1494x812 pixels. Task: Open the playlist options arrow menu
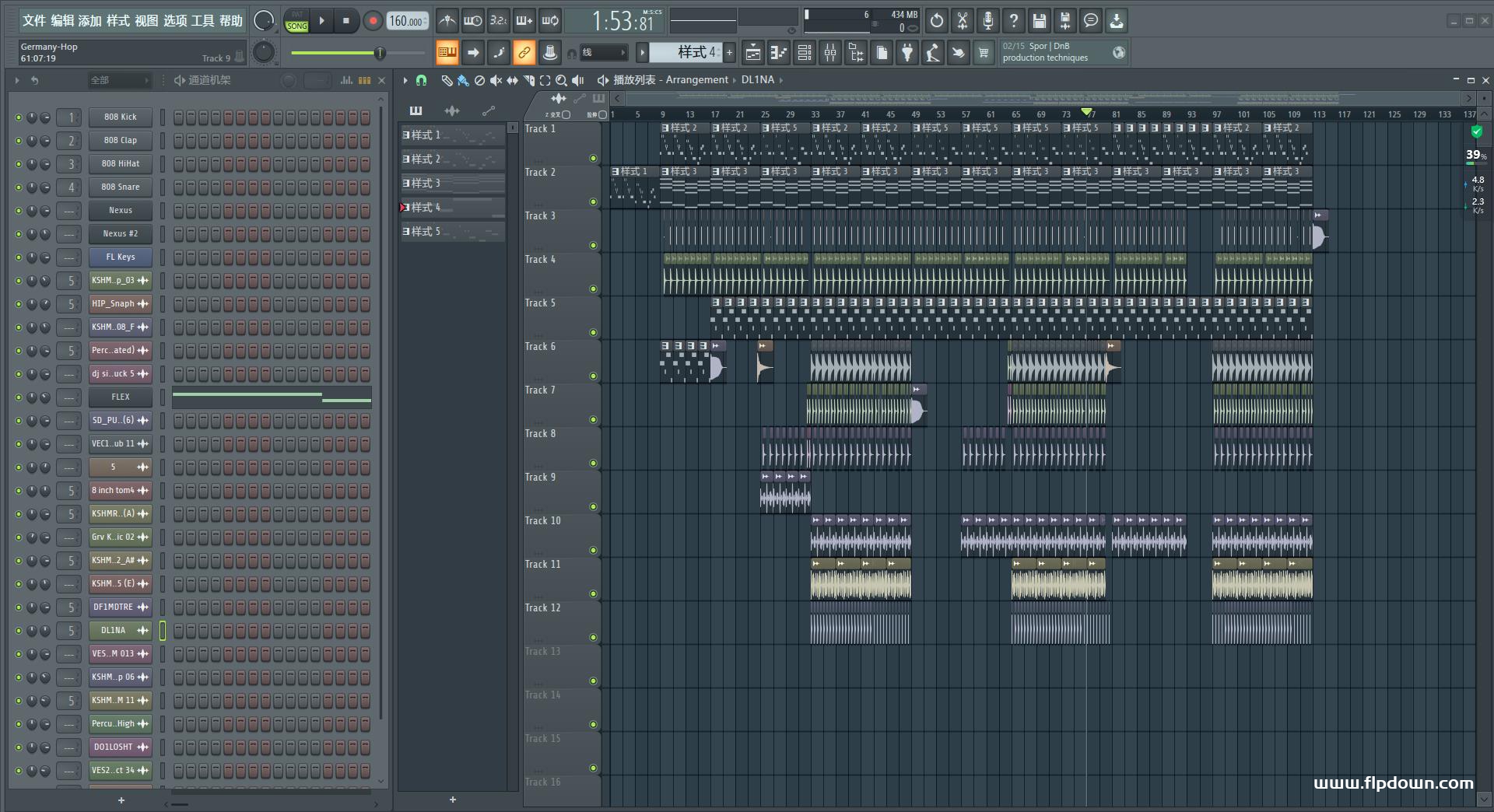click(405, 80)
